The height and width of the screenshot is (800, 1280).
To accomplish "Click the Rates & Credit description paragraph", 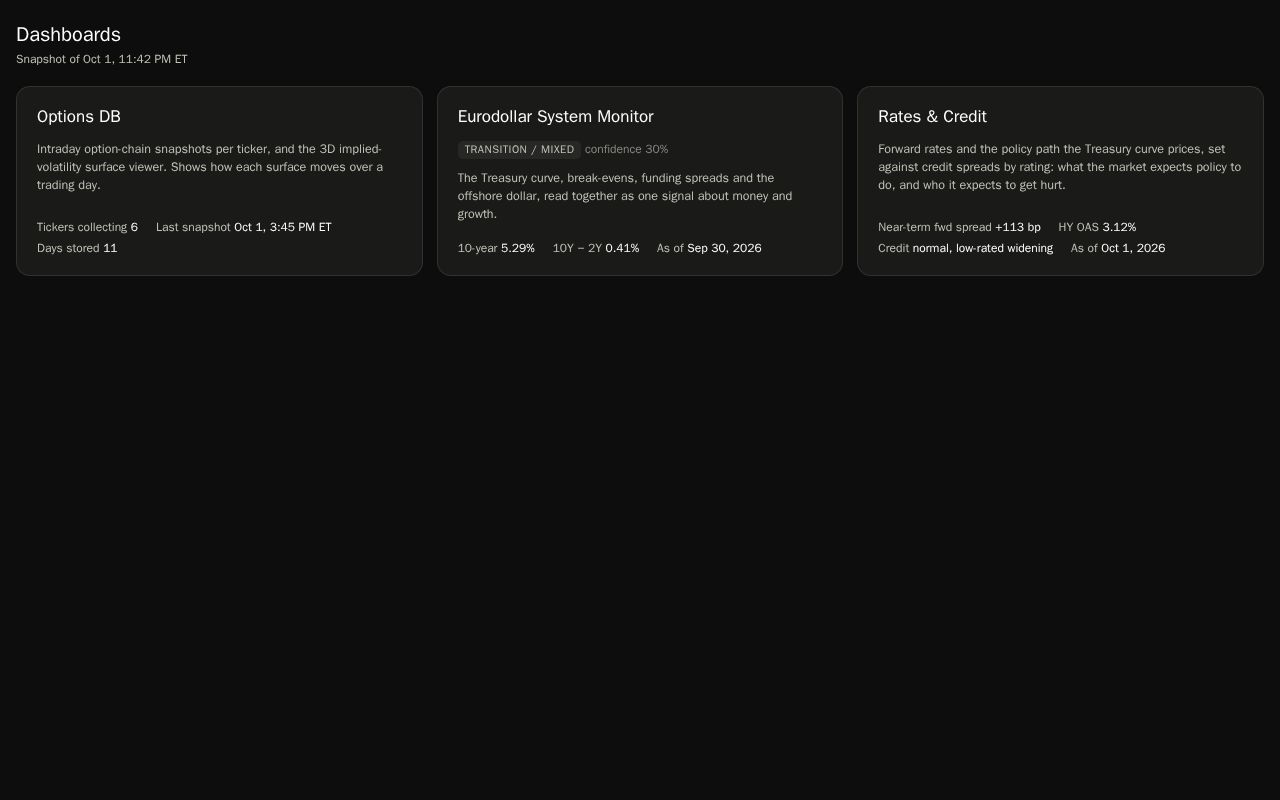I will pos(1060,167).
